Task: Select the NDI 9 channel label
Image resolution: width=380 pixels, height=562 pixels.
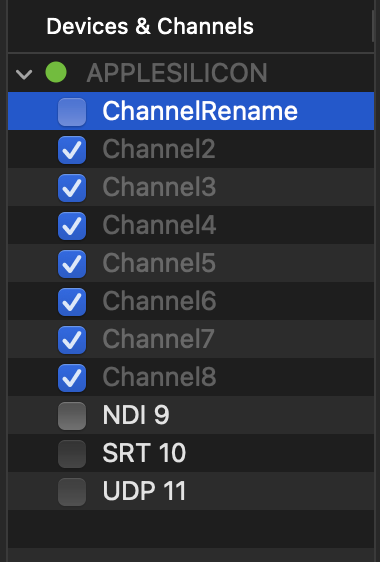Action: [136, 415]
